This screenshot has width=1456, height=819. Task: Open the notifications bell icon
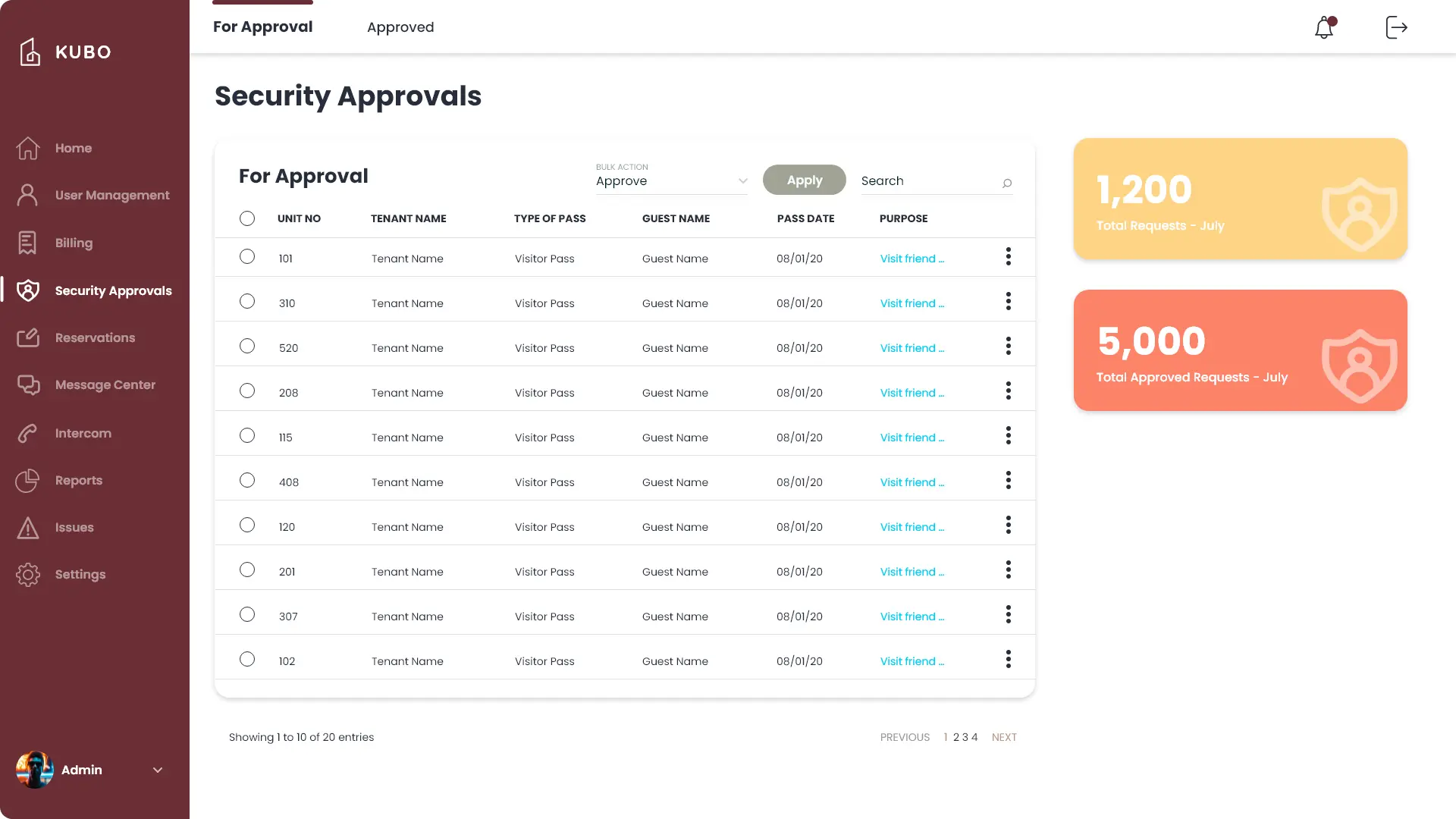[1324, 28]
